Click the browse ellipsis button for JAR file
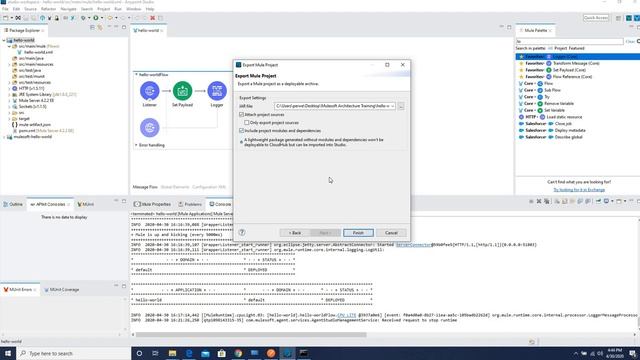 click(x=401, y=106)
